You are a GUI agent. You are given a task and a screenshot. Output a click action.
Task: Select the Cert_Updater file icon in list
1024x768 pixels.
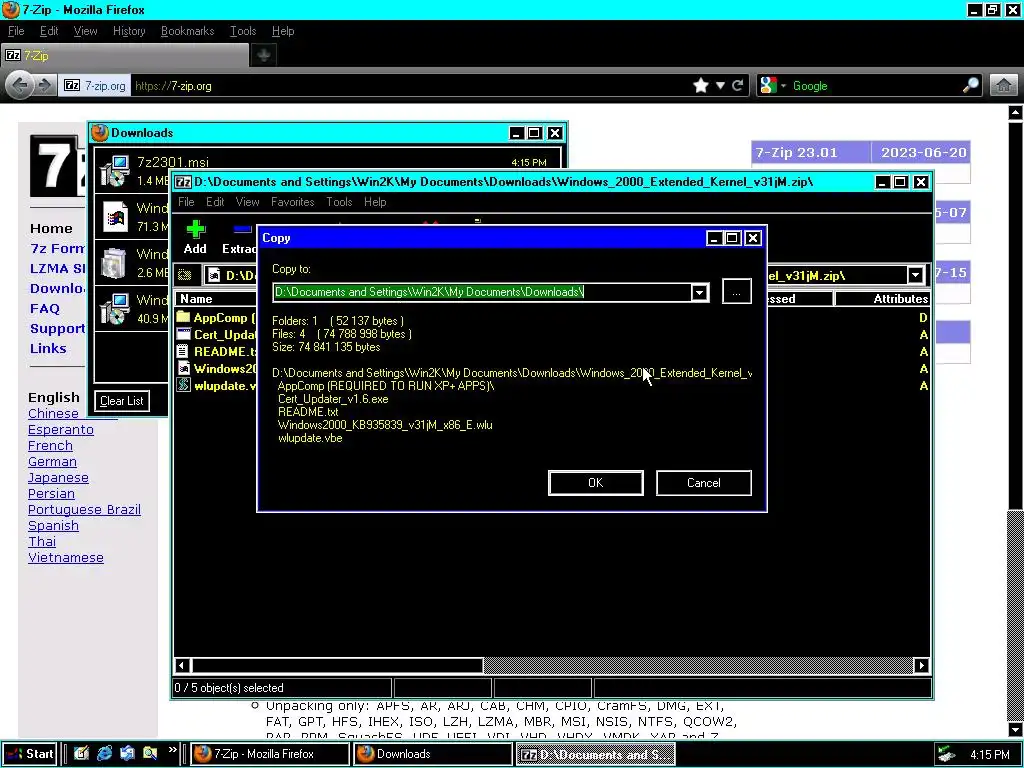[183, 334]
